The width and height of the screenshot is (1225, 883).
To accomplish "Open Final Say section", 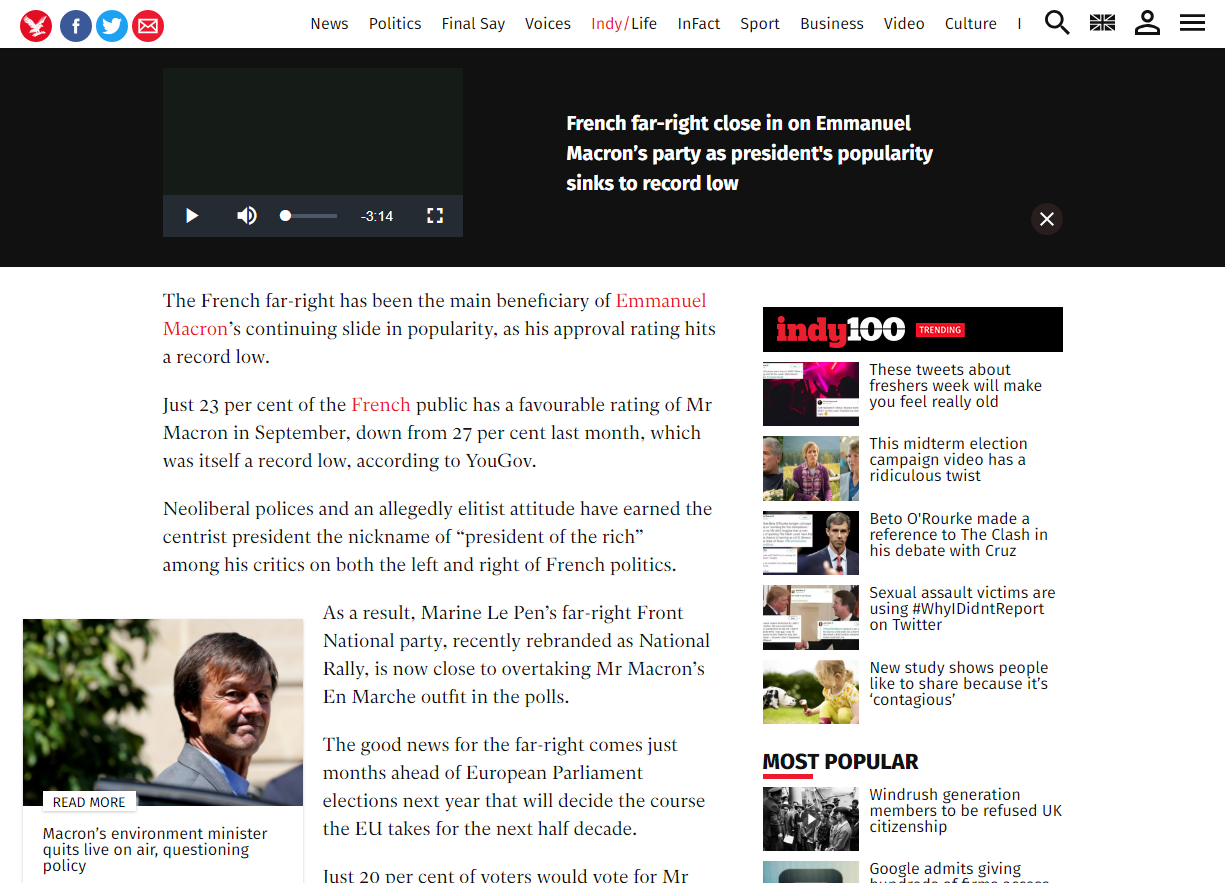I will (473, 24).
